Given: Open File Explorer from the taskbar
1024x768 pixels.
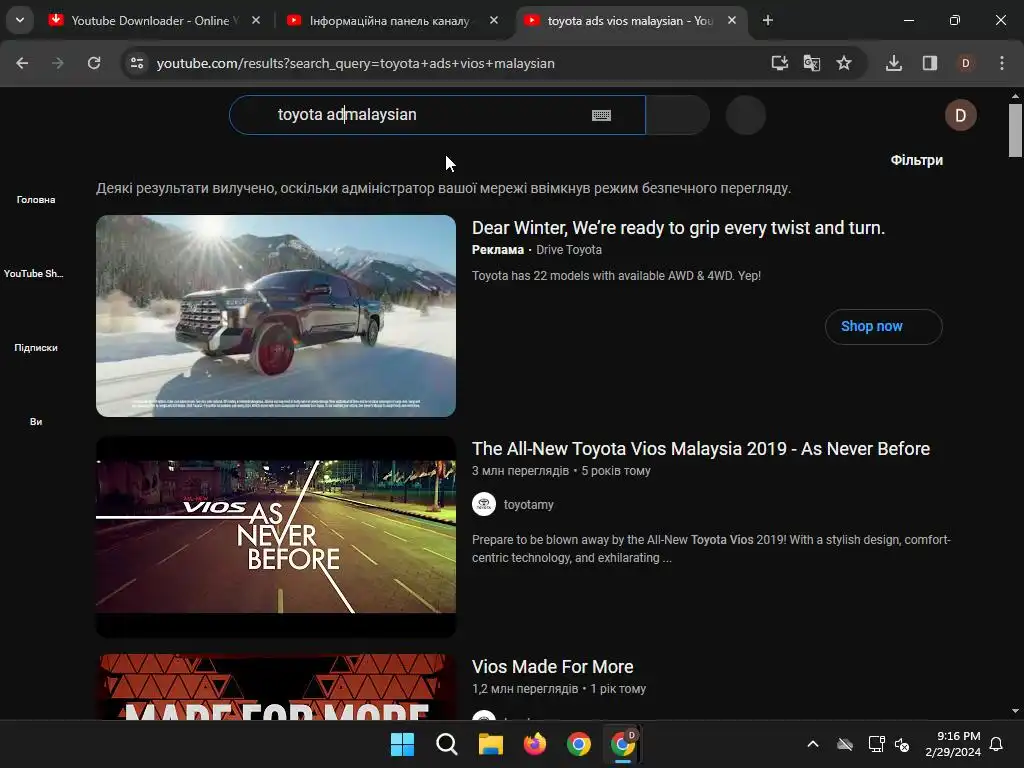Looking at the screenshot, I should click(490, 744).
